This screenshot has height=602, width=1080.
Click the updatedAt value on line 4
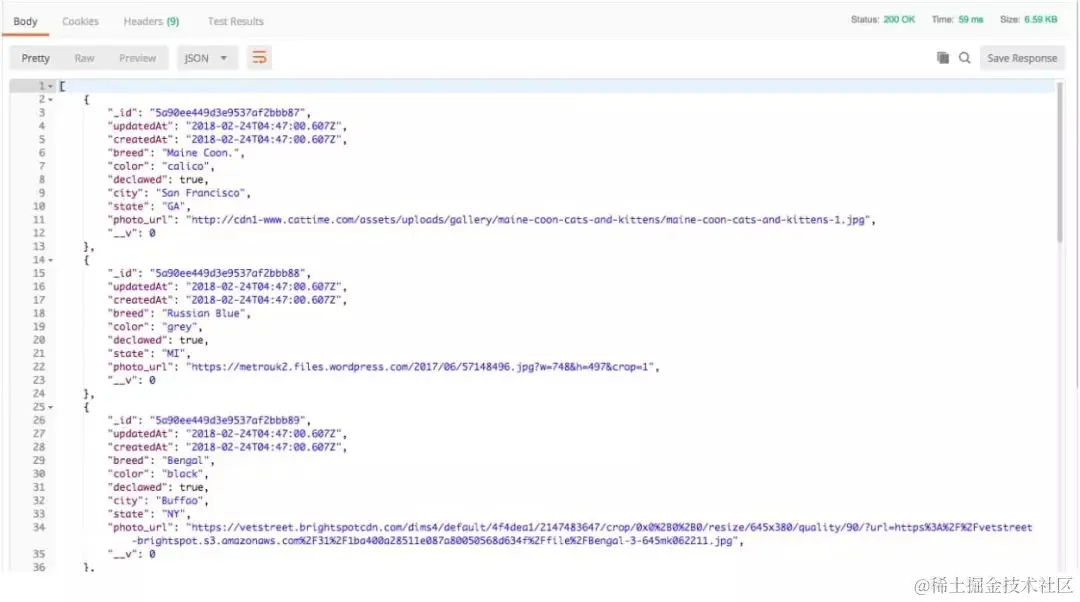coord(264,126)
